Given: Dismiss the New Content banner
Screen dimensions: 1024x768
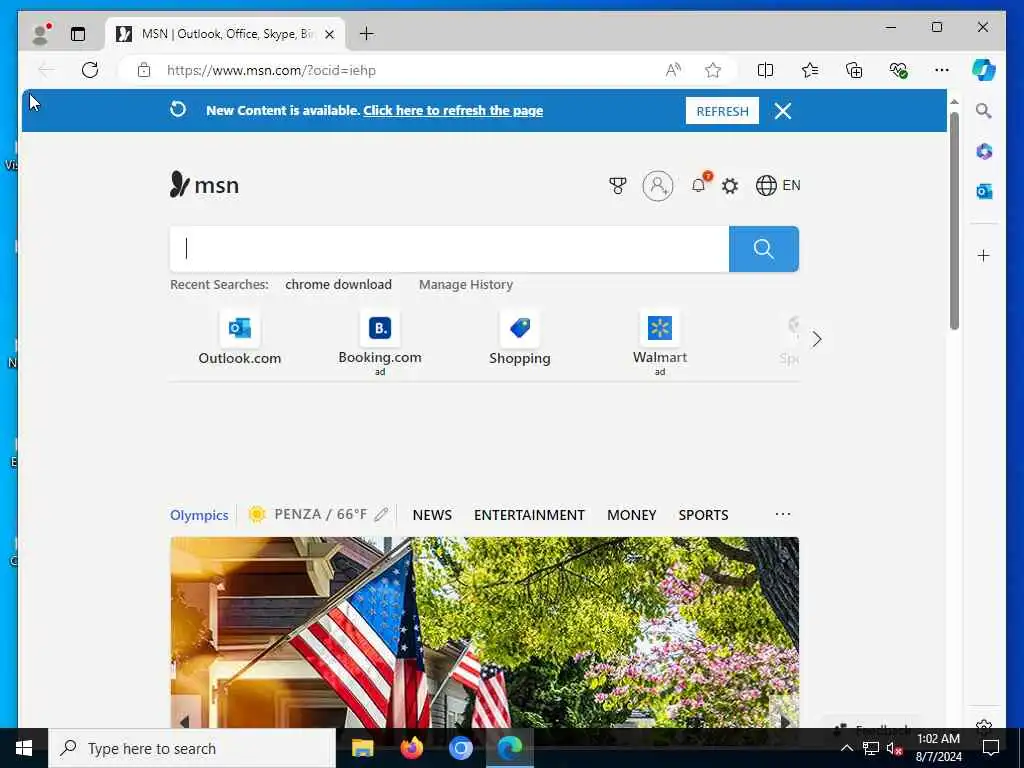Looking at the screenshot, I should (783, 111).
